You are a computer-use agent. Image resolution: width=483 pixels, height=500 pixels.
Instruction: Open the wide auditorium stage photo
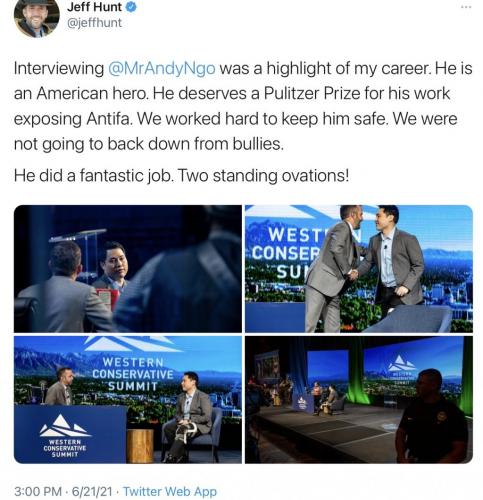coord(359,400)
